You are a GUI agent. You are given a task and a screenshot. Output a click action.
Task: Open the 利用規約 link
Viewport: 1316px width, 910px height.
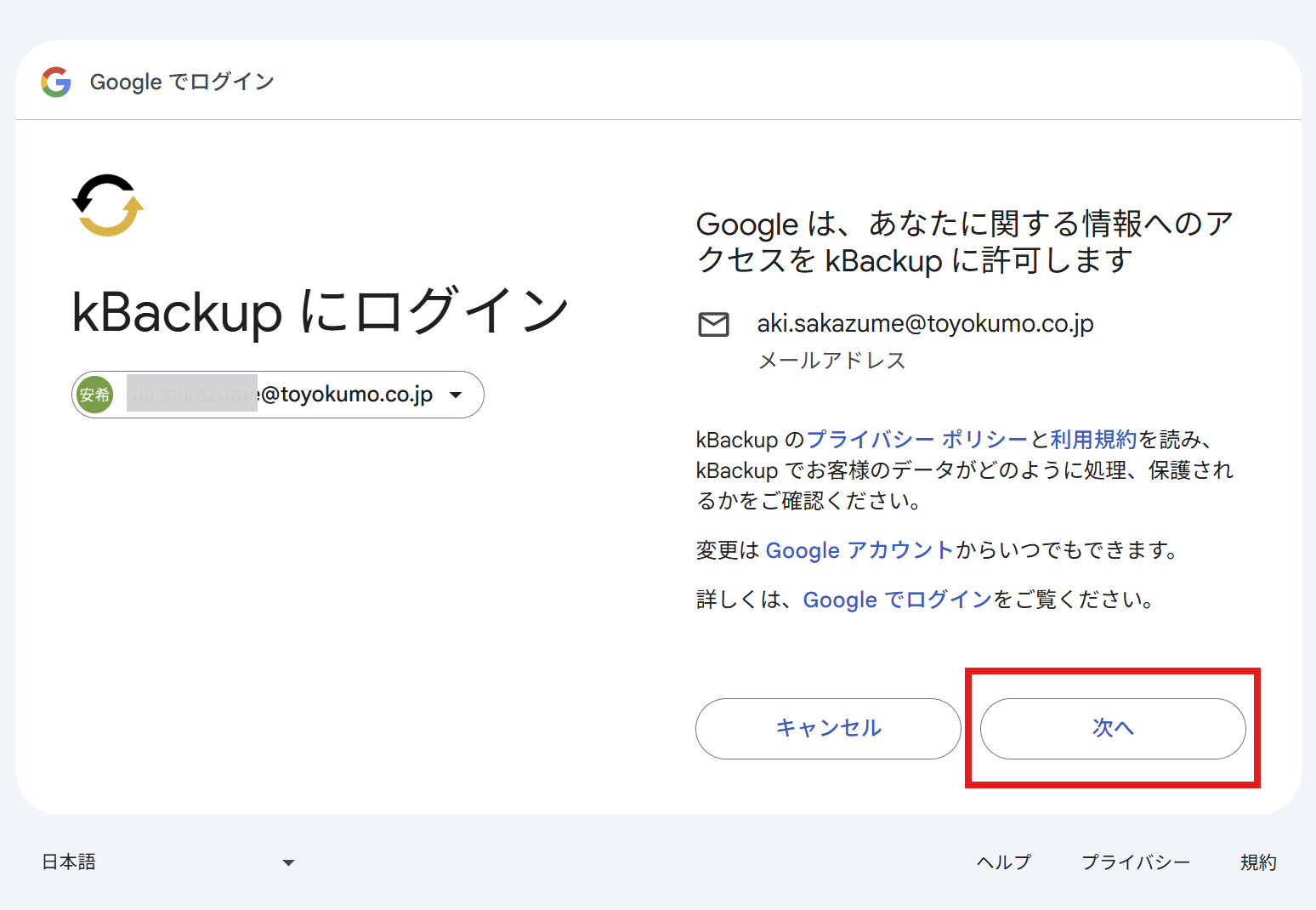[x=1092, y=440]
